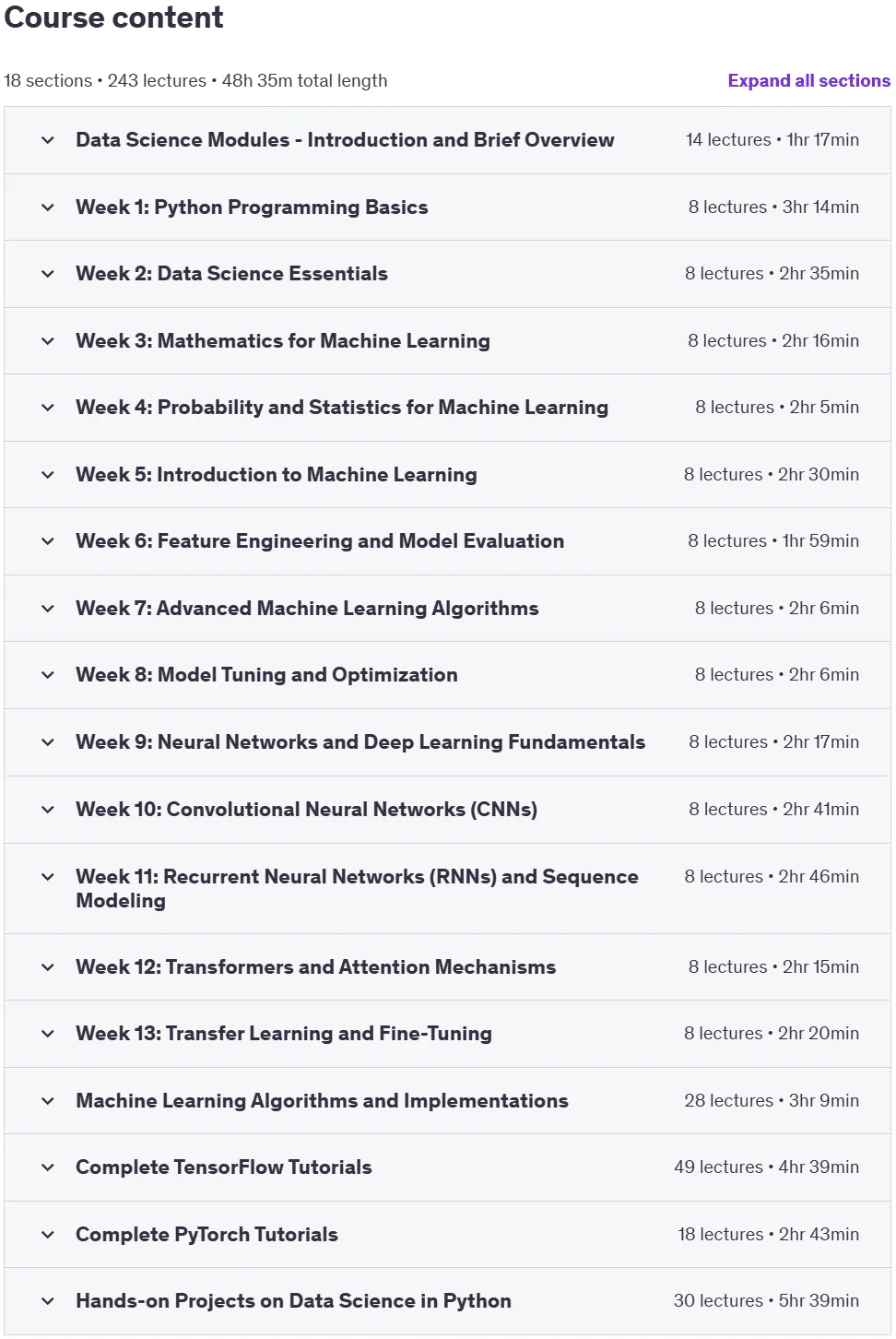Expand chevron for Complete TensorFlow Tutorials

[48, 1167]
